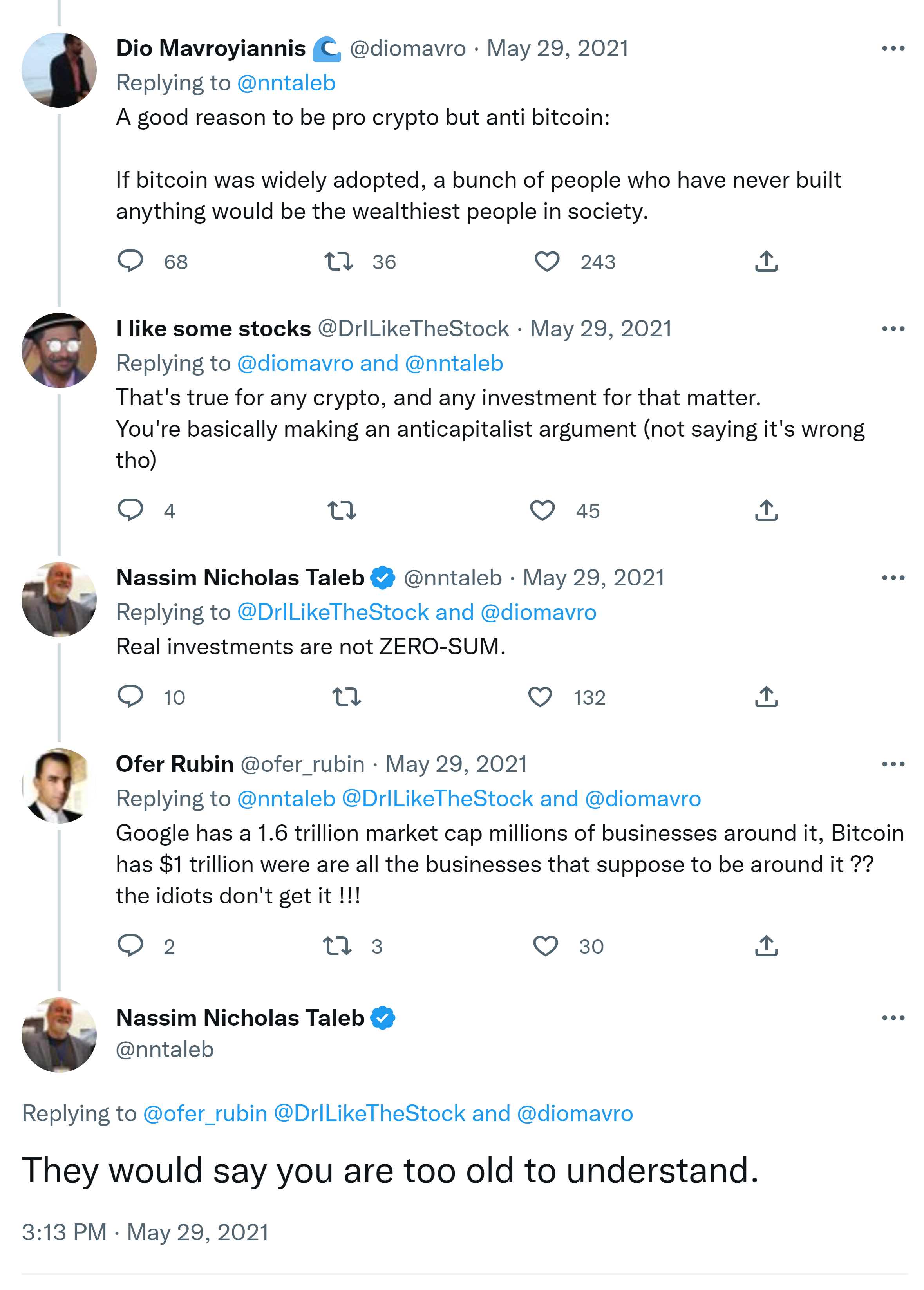Like the tweet with 243 likes
The width and height of the screenshot is (924, 1290).
547,261
